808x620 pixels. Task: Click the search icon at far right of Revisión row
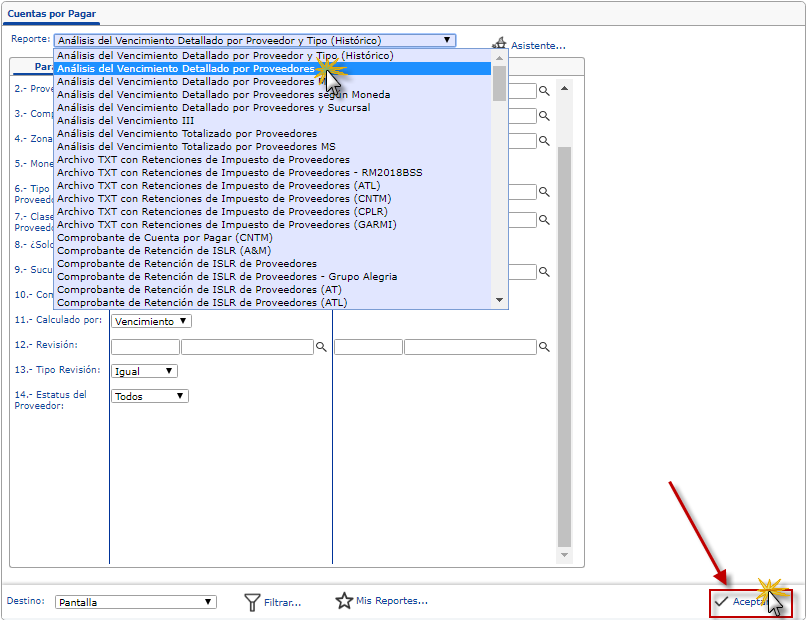tap(545, 347)
